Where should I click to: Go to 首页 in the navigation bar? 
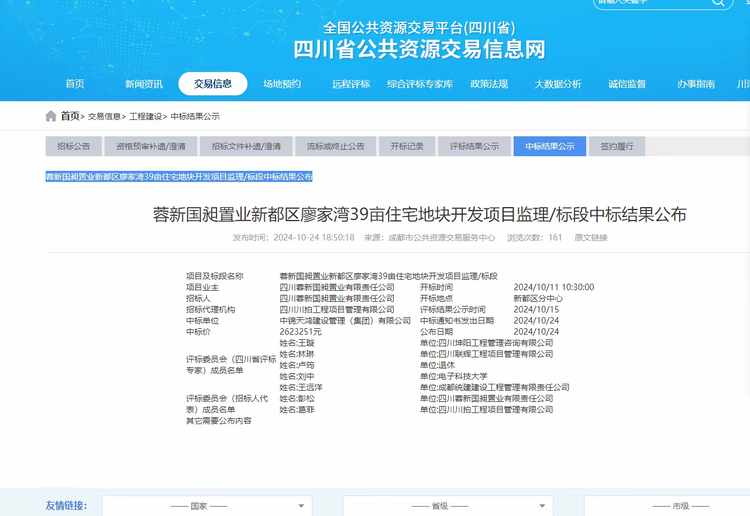(75, 84)
